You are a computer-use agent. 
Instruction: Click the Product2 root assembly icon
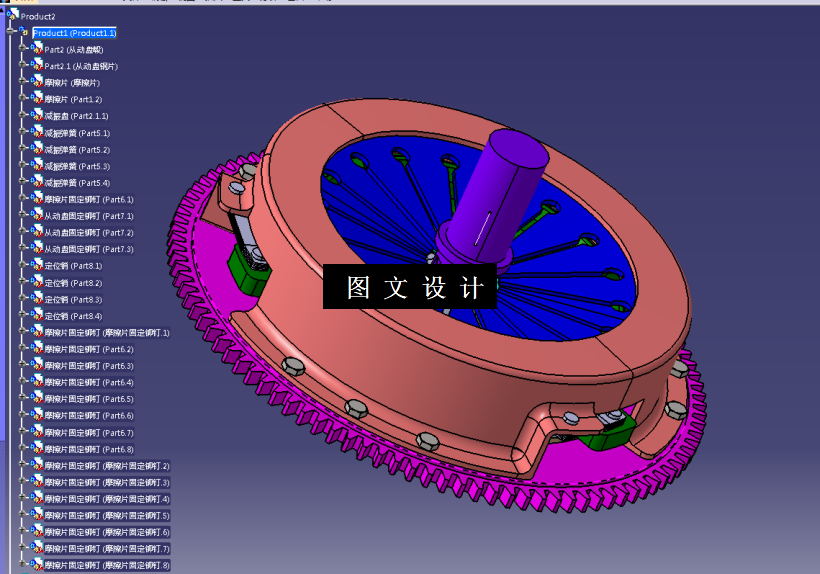[x=14, y=15]
